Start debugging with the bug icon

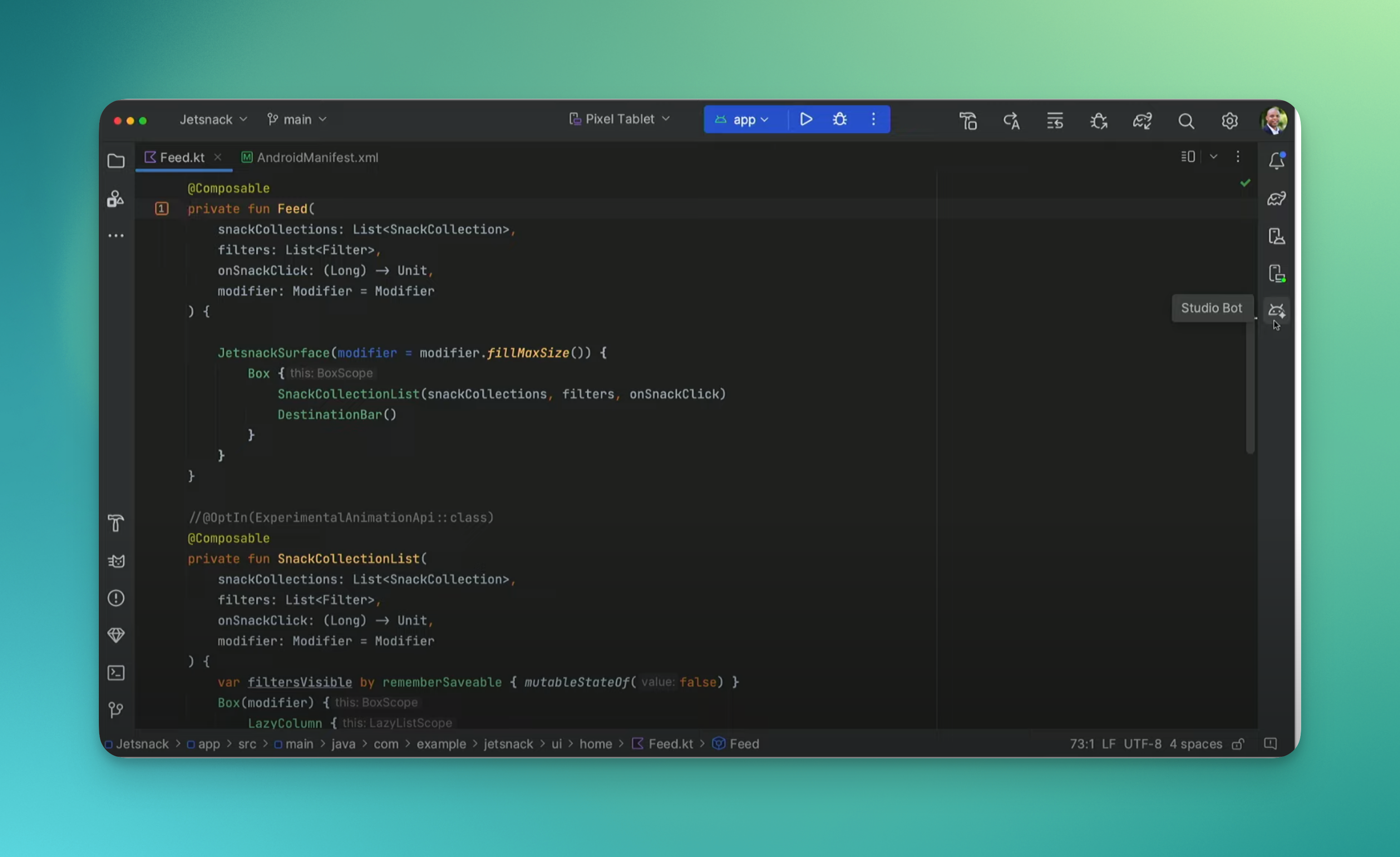[839, 119]
